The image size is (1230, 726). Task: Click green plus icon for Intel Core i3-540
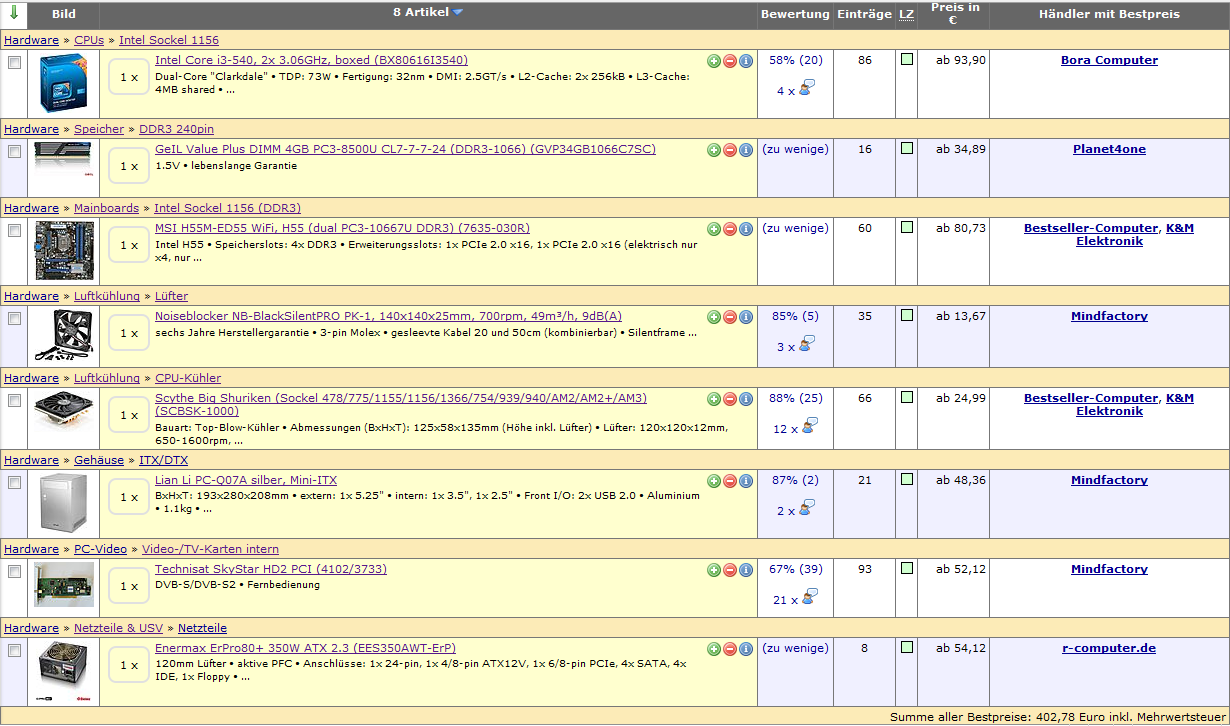point(713,61)
